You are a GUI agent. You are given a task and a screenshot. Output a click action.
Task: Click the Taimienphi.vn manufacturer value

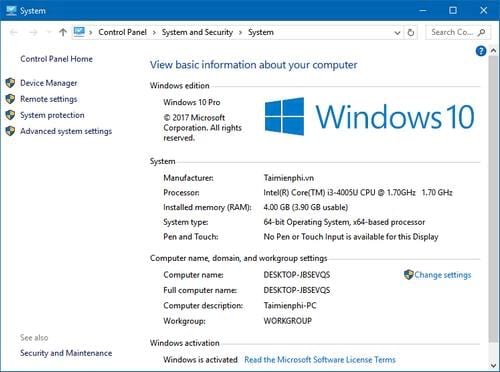[x=289, y=178]
